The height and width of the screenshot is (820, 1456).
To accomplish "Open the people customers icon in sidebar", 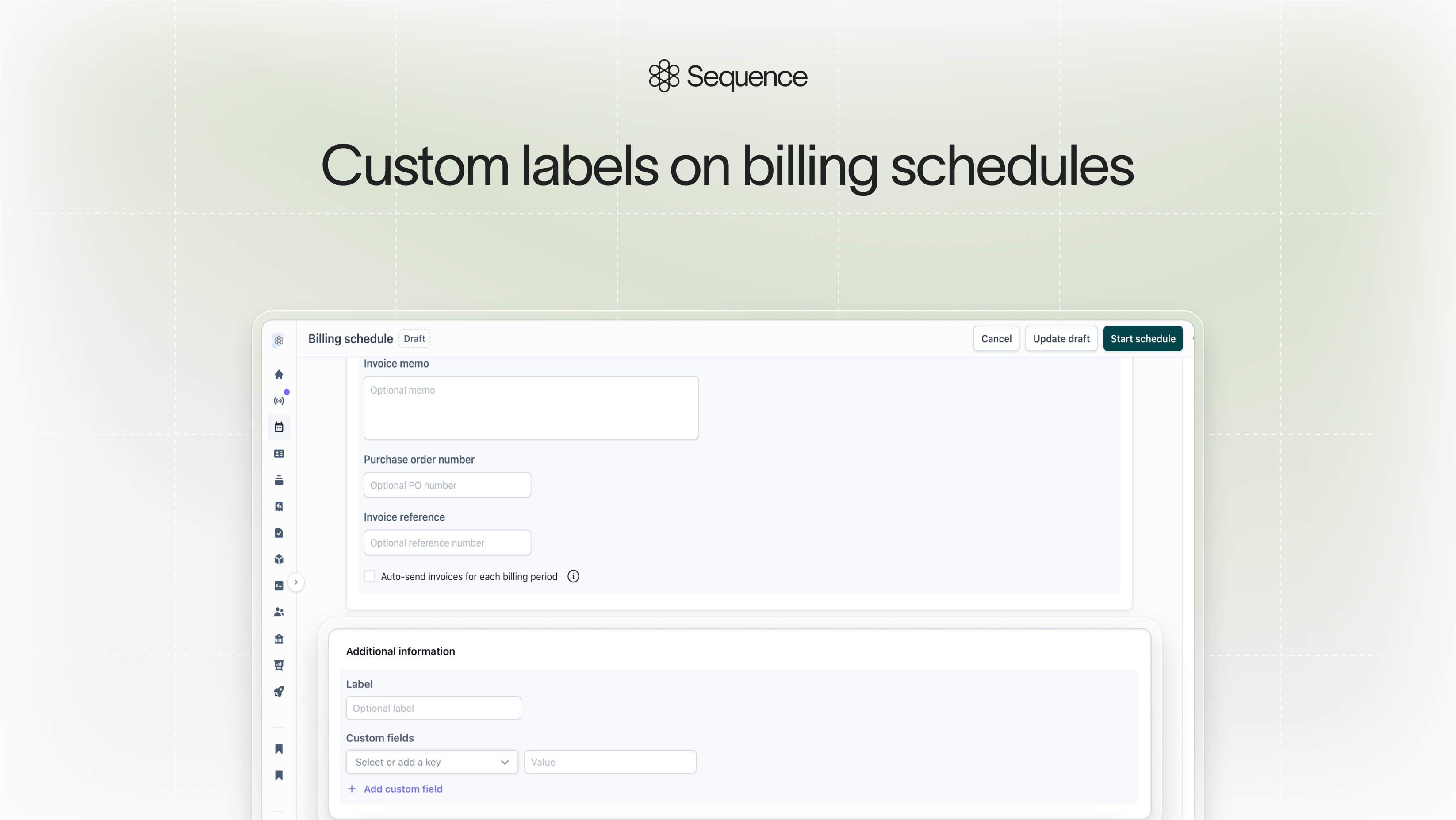I will pos(279,612).
